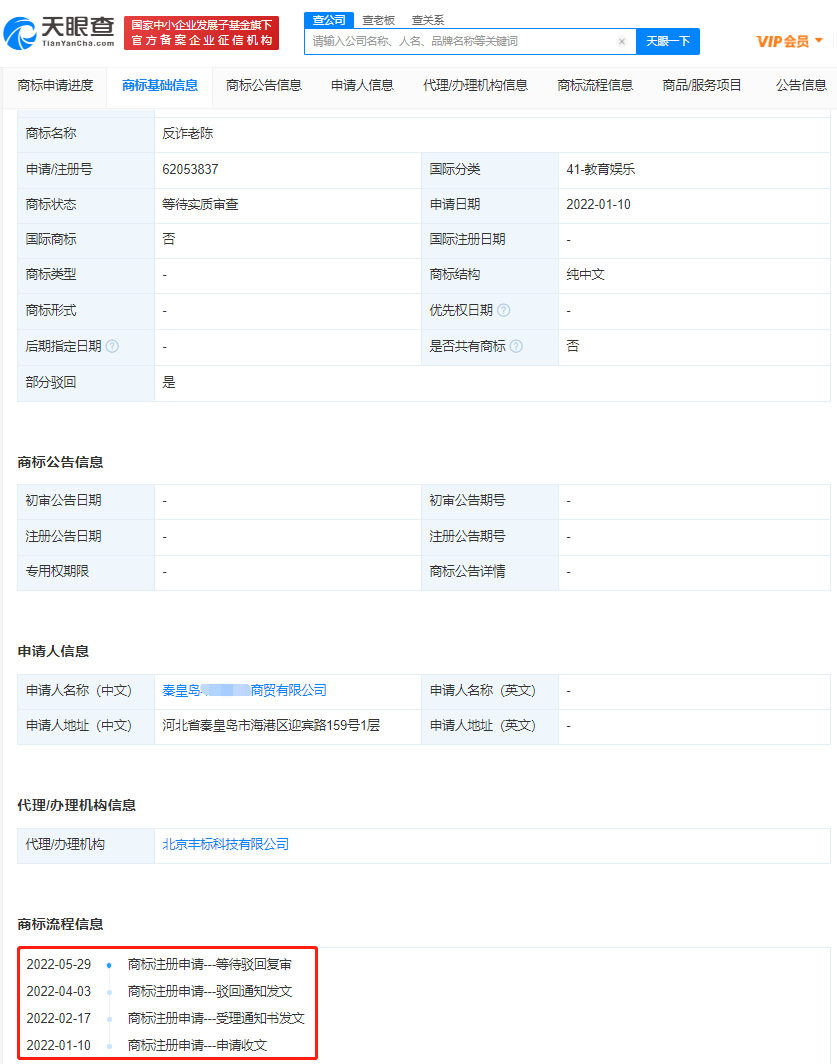Open the 公告信息 tab
The height and width of the screenshot is (1064, 837).
point(801,86)
